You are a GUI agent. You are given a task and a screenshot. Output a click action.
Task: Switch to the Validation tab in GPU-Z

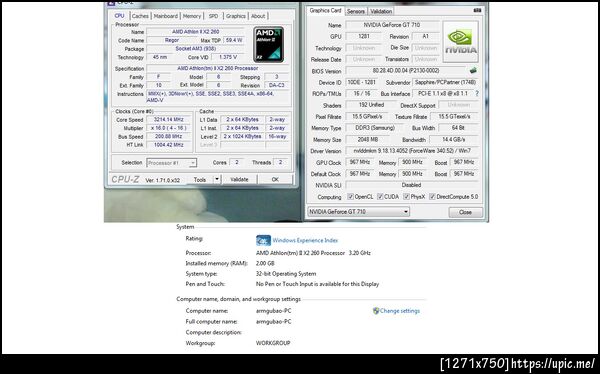[381, 11]
